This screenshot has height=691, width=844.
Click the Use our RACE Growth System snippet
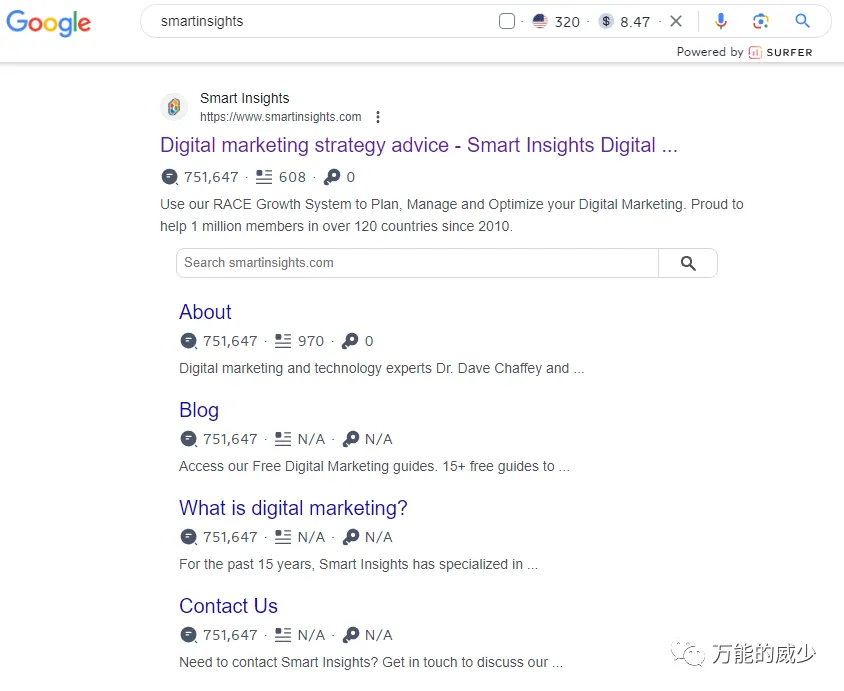(452, 215)
